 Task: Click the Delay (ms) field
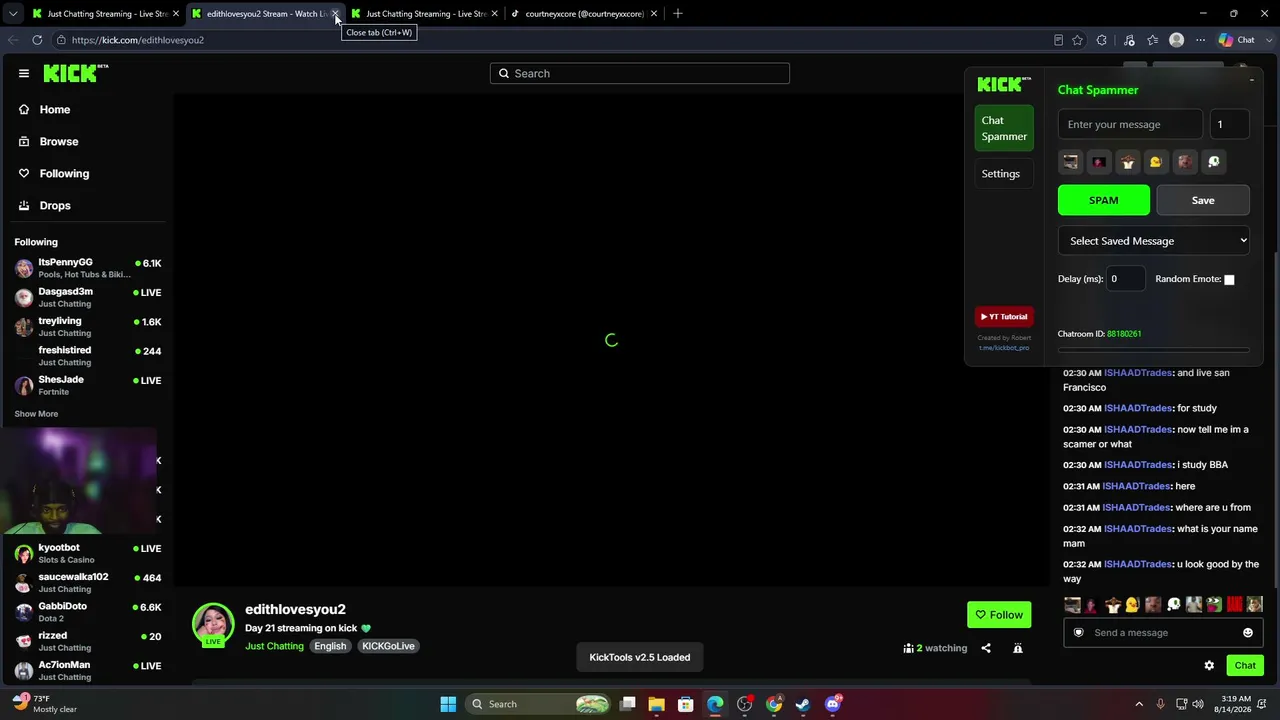tap(1125, 279)
